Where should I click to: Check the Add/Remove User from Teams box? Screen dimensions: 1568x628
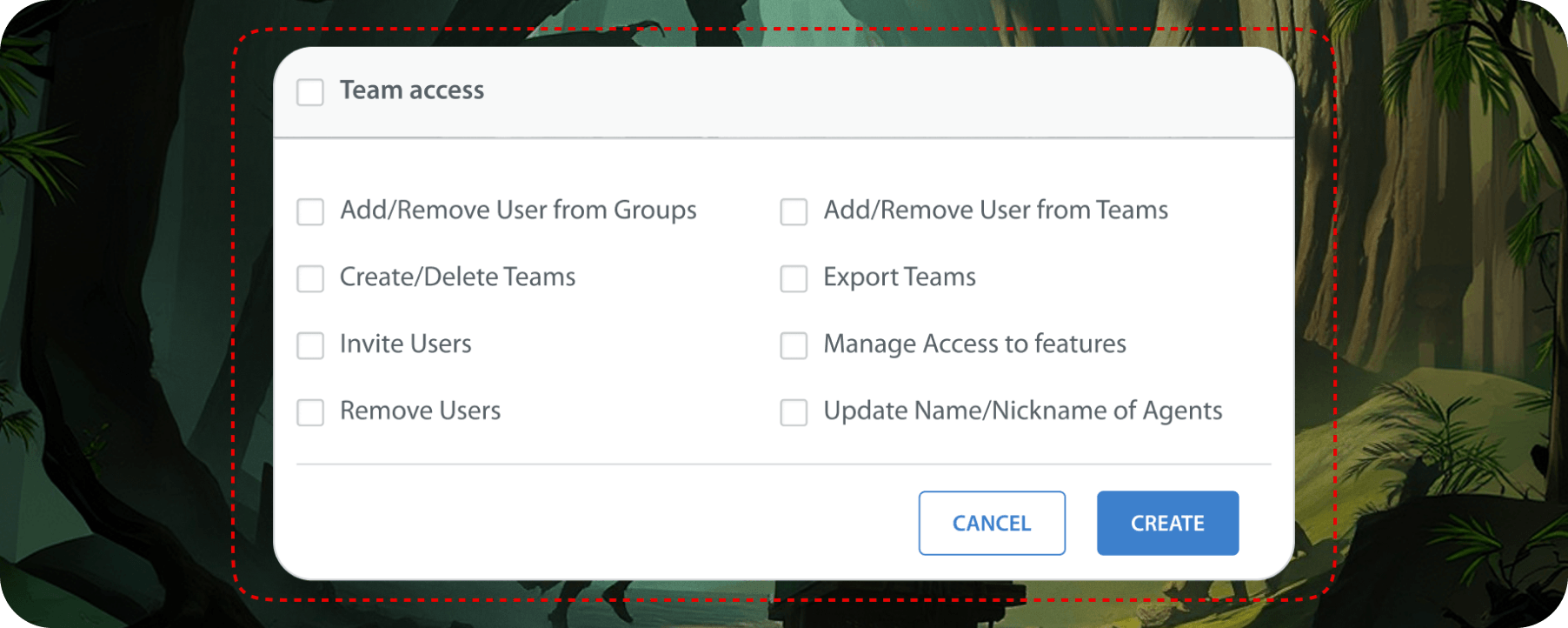click(x=794, y=211)
